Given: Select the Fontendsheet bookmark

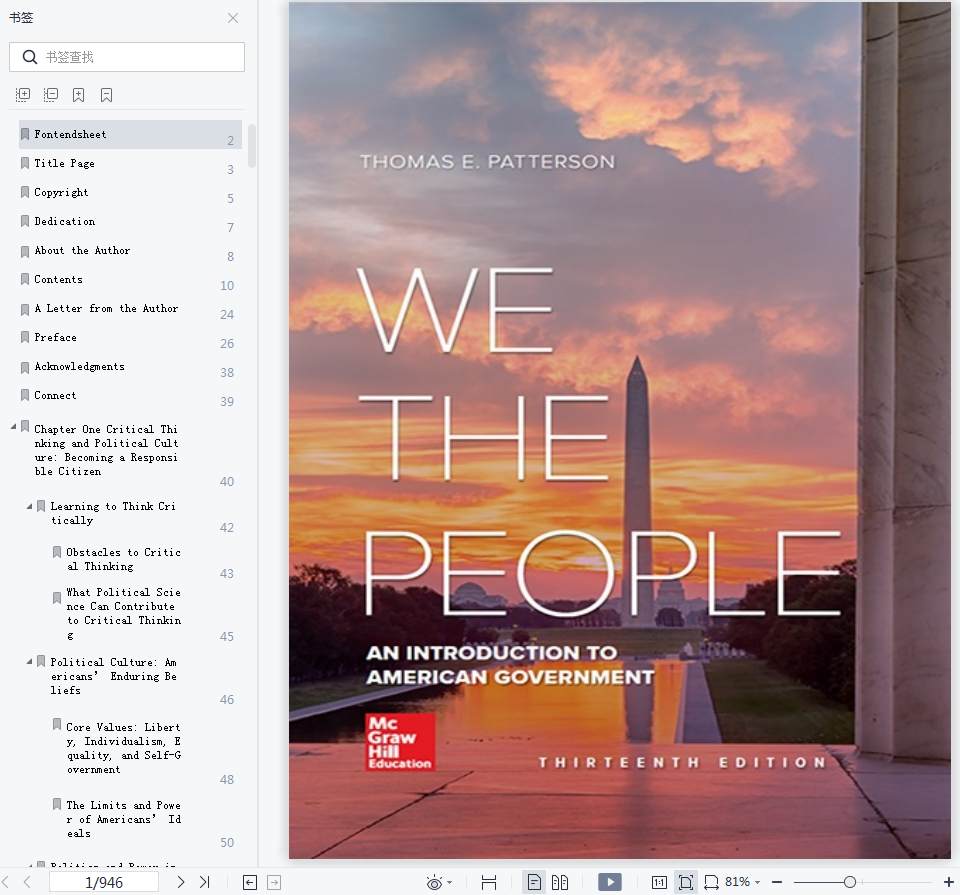Looking at the screenshot, I should pyautogui.click(x=130, y=135).
